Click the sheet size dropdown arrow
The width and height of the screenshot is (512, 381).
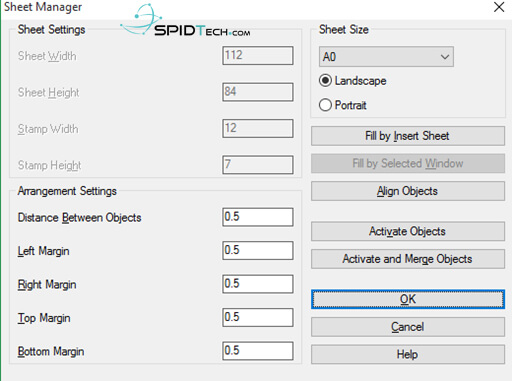tap(445, 57)
